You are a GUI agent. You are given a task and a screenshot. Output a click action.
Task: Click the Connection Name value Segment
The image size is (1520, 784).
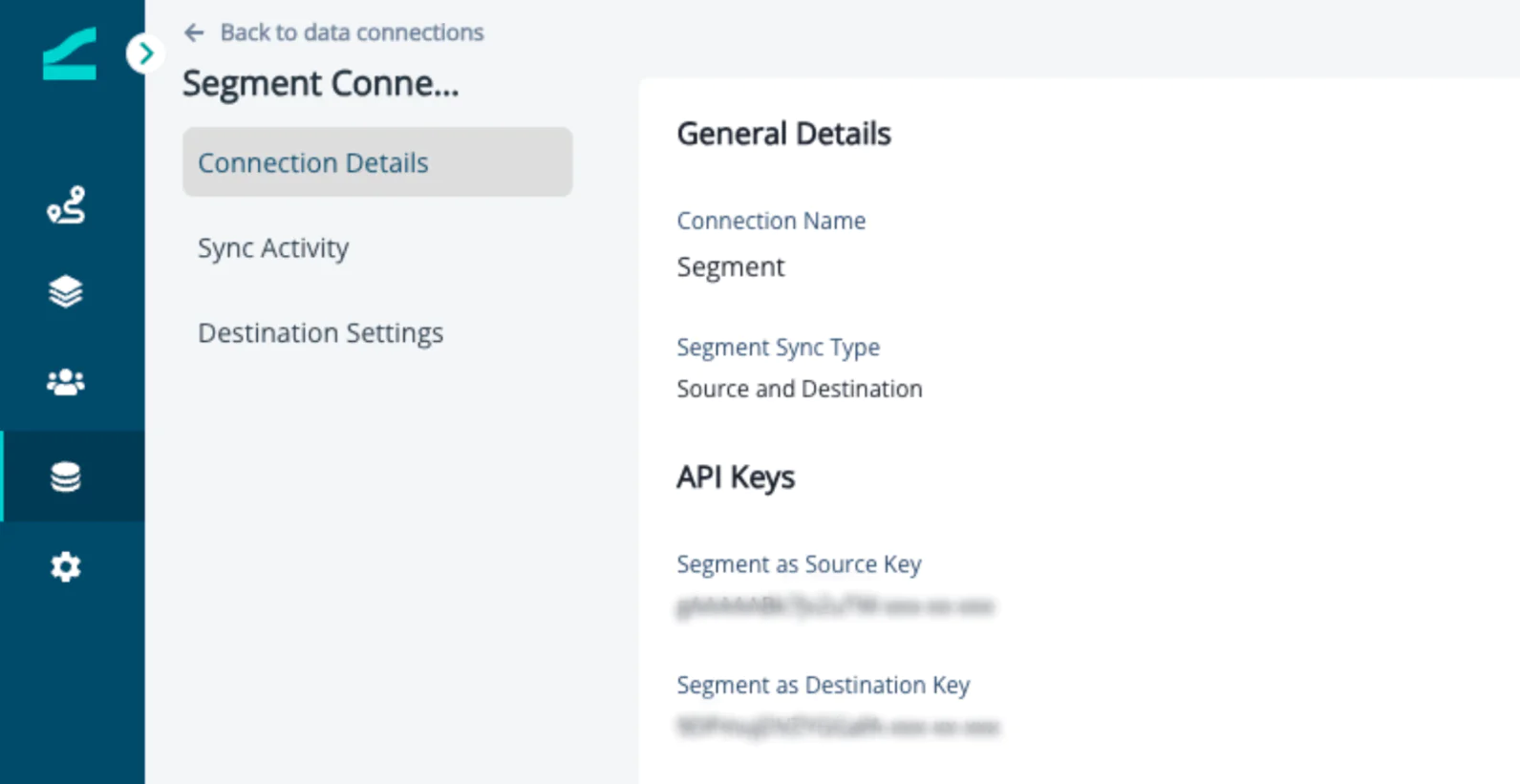[x=730, y=267]
